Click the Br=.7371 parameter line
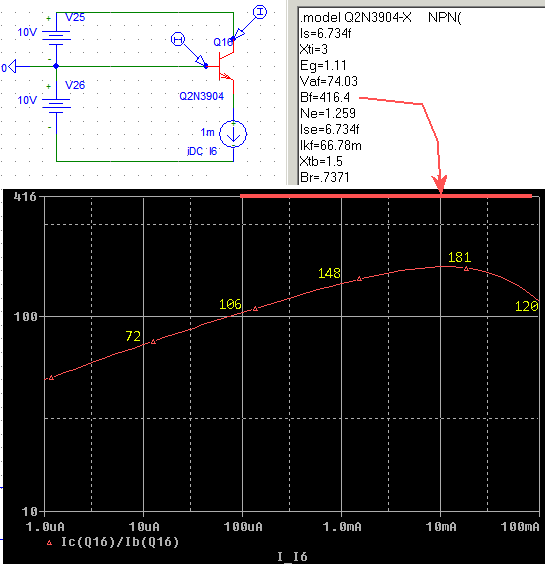Image resolution: width=545 pixels, height=564 pixels. tap(324, 177)
